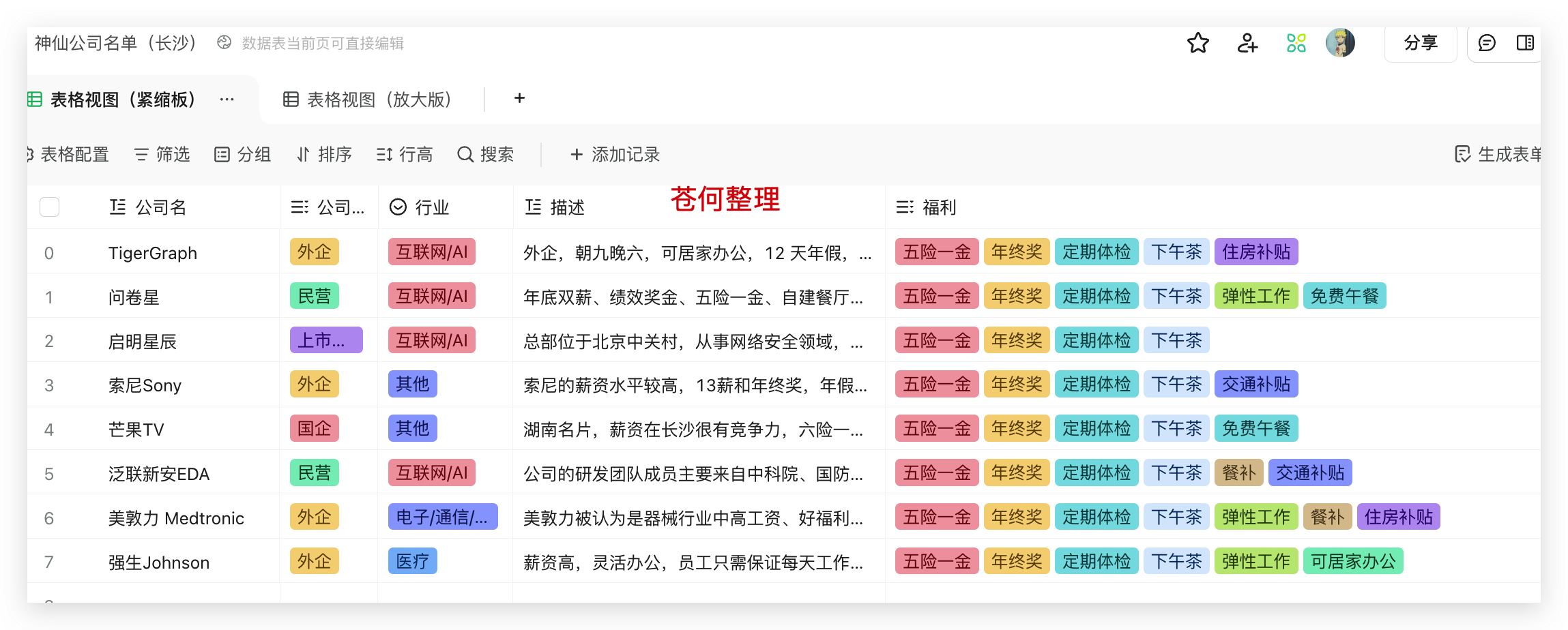Open the 行高 row height option

(405, 155)
